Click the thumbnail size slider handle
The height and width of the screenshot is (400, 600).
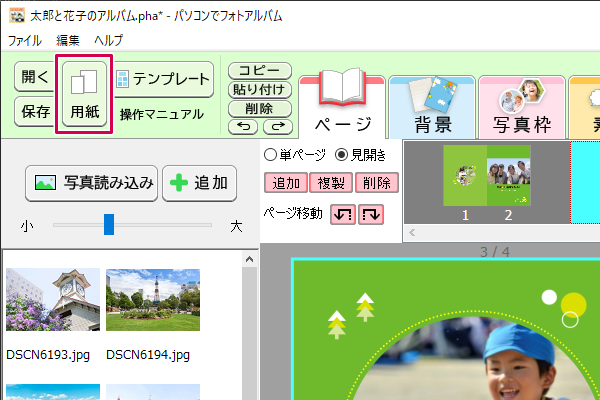109,224
